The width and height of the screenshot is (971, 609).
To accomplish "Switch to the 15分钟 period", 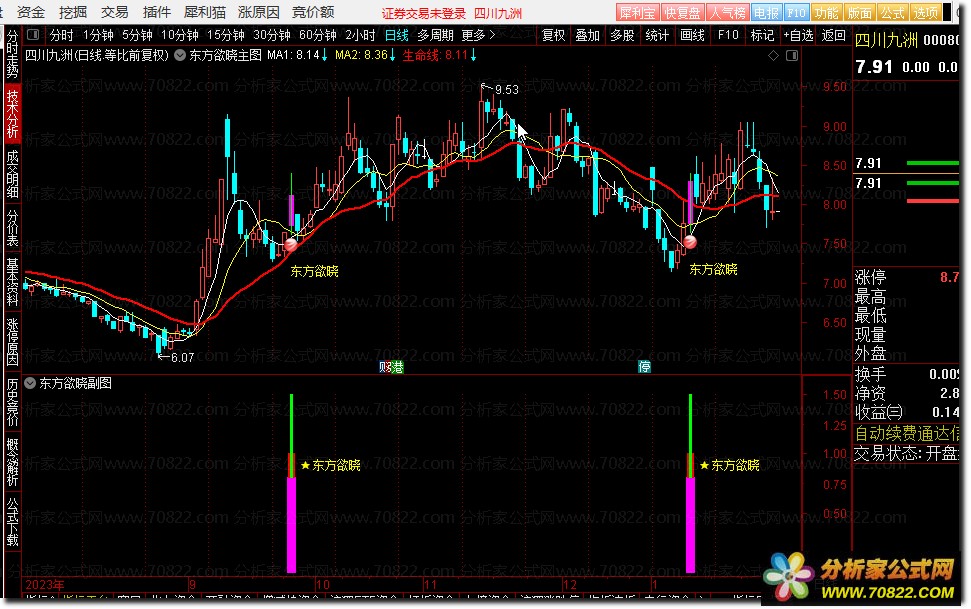I will (x=226, y=35).
